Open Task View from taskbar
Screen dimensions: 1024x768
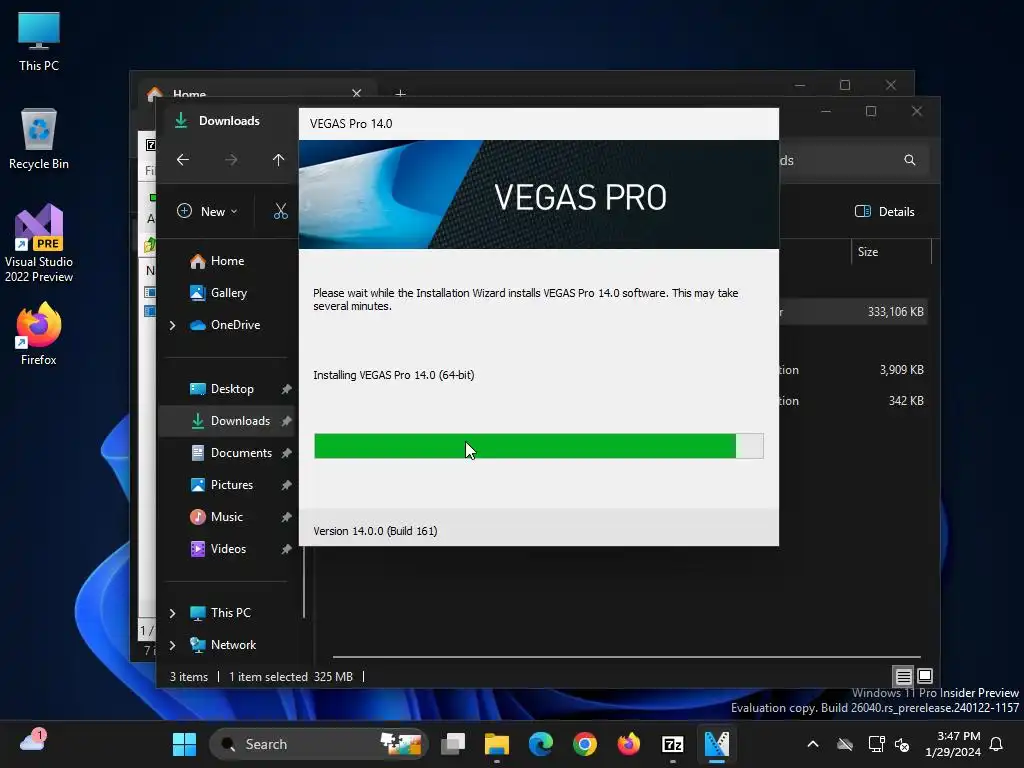(x=453, y=744)
